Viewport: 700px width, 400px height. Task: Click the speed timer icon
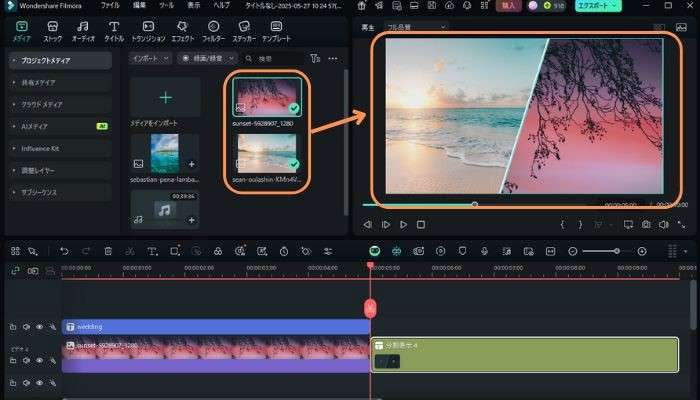[x=284, y=251]
